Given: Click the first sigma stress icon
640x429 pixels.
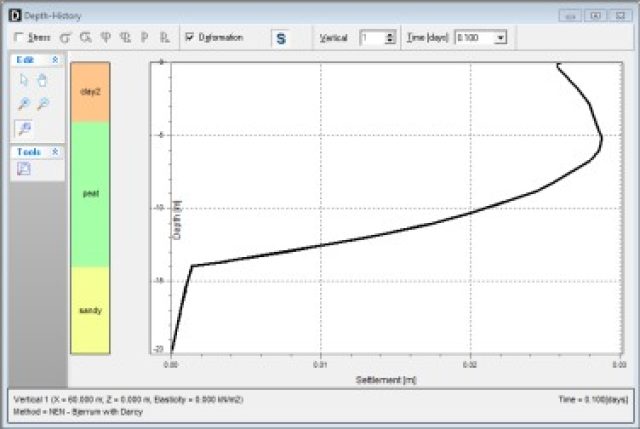Looking at the screenshot, I should click(x=67, y=38).
